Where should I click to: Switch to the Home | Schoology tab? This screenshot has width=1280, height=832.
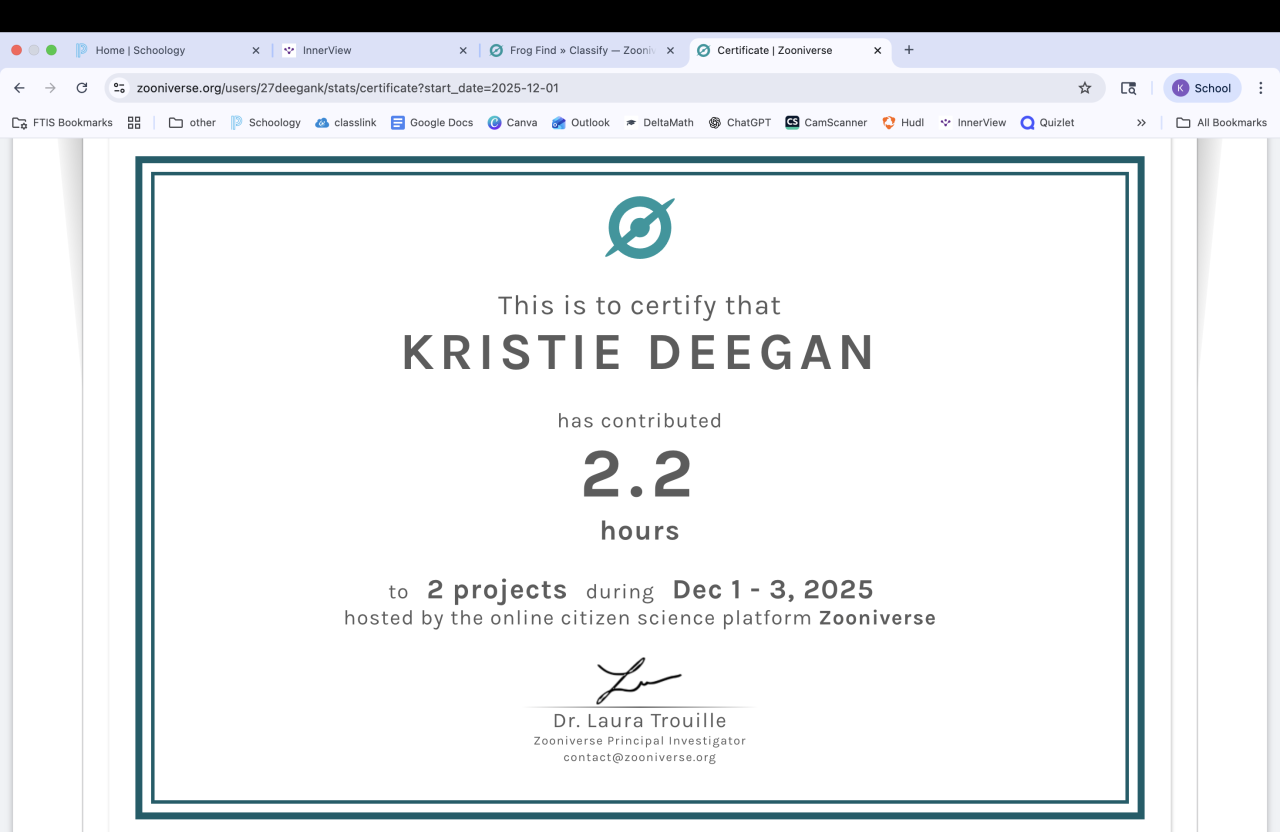pos(167,50)
